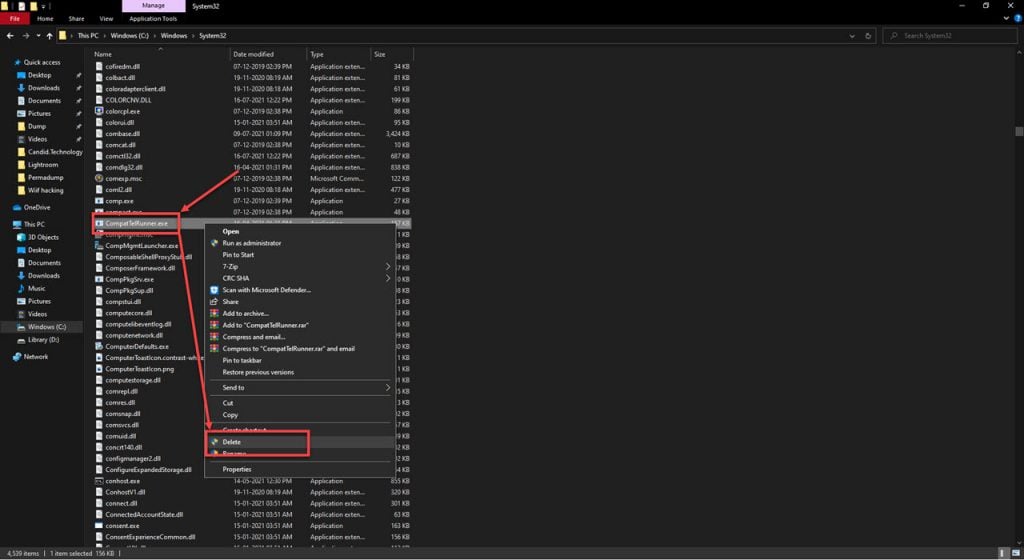Choose Pin to Start
Screen dimensions: 1024x560
(300, 255)
